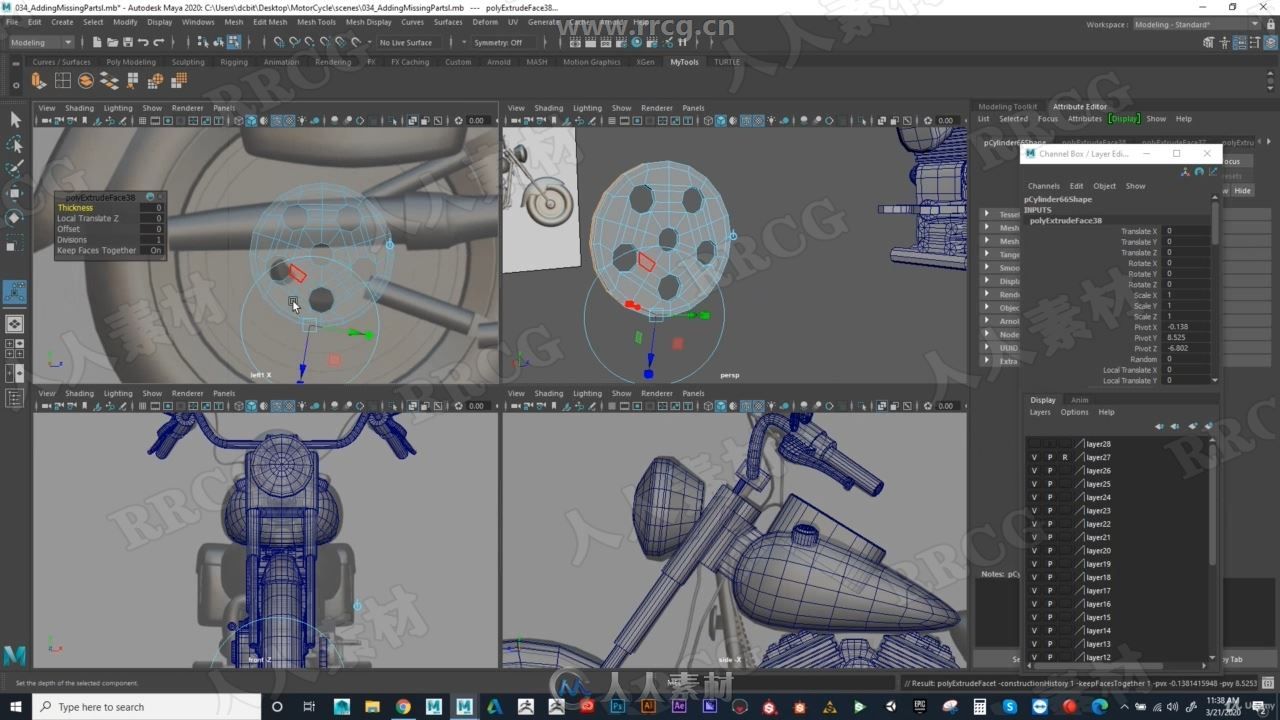Click the Redo arrow icon
Screen dimensions: 1280x720
[158, 42]
